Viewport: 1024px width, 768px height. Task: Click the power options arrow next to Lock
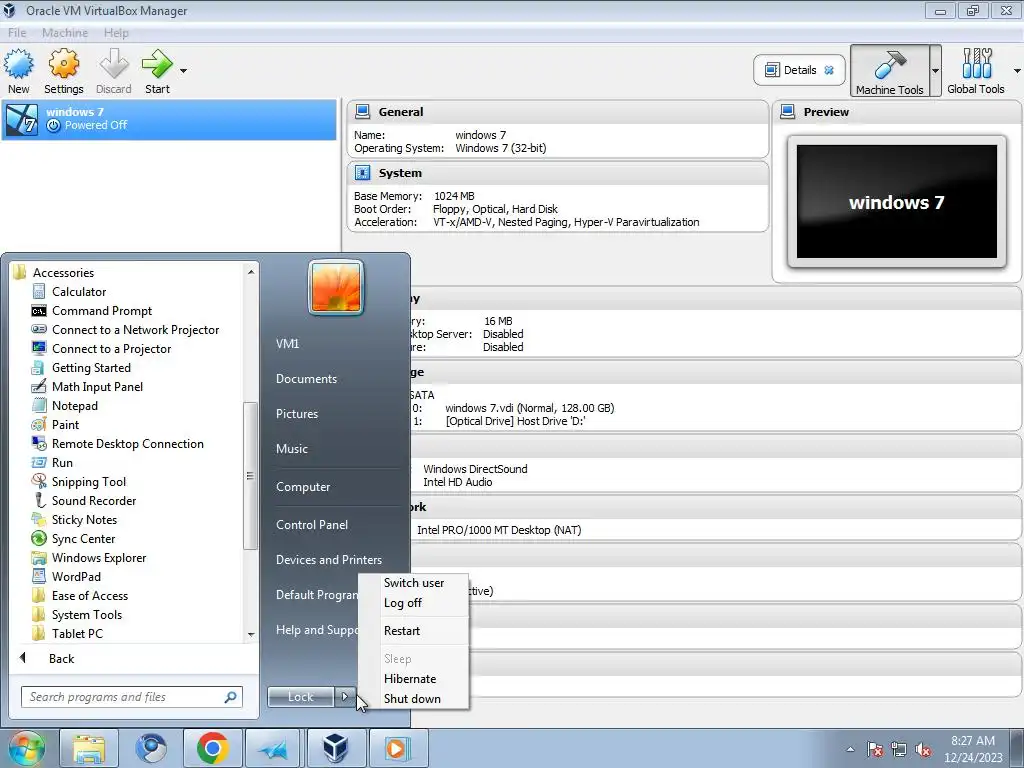345,697
